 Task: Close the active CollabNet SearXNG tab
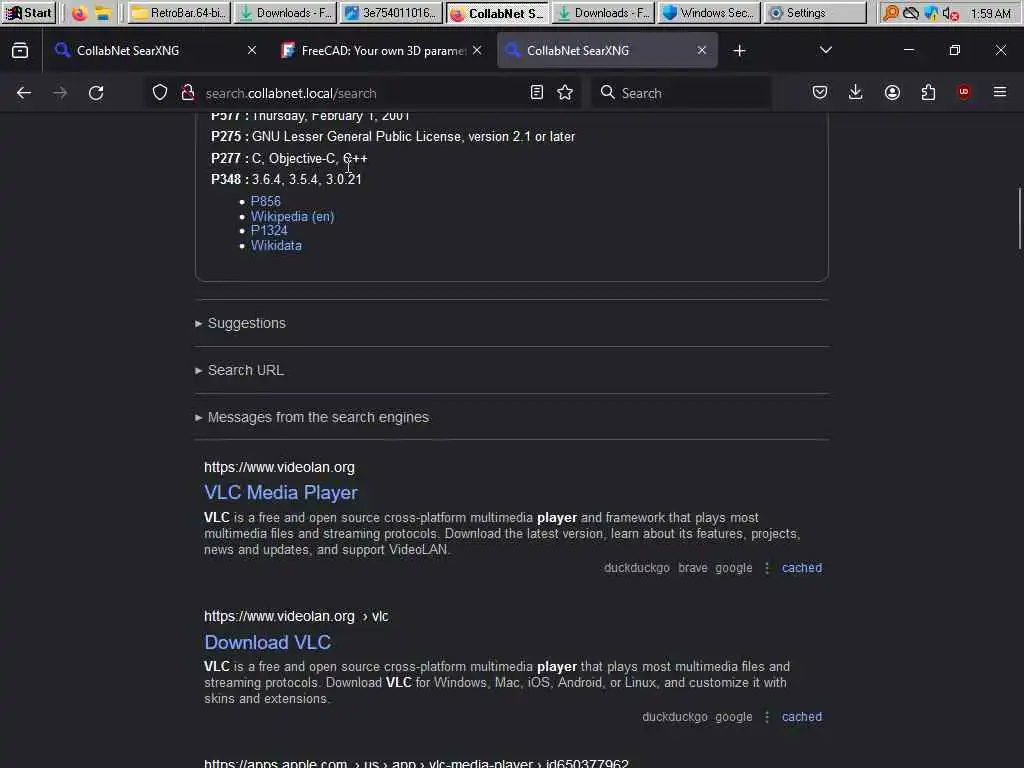(x=702, y=50)
